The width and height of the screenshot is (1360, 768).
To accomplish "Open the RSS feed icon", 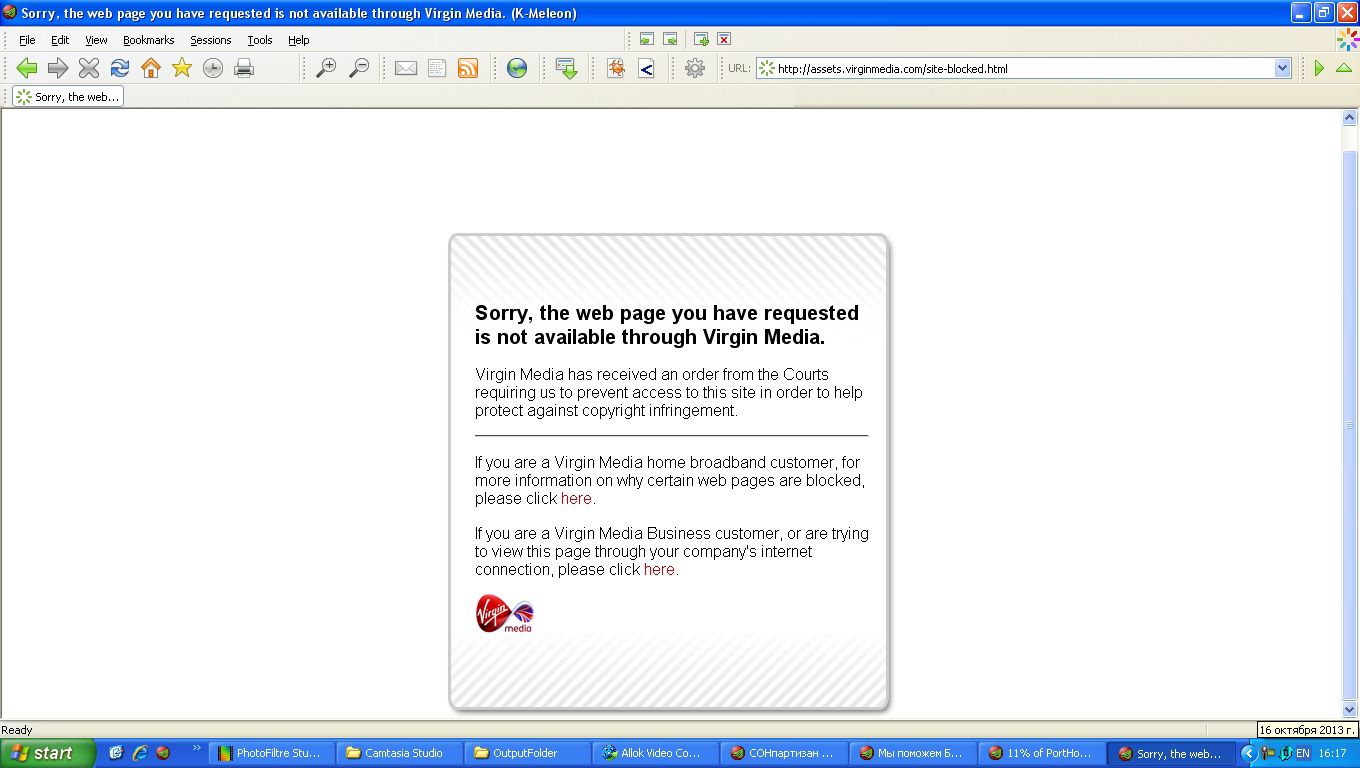I will (x=468, y=68).
